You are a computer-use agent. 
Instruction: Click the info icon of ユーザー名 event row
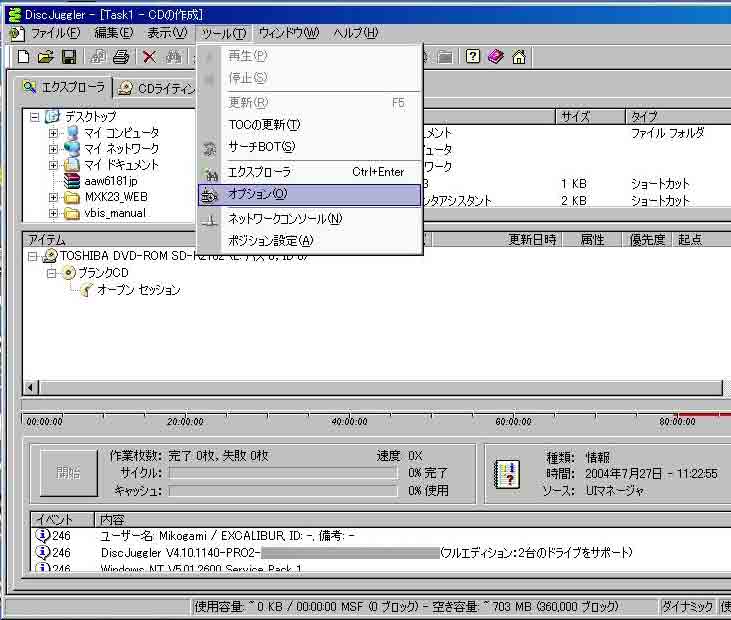tap(42, 535)
